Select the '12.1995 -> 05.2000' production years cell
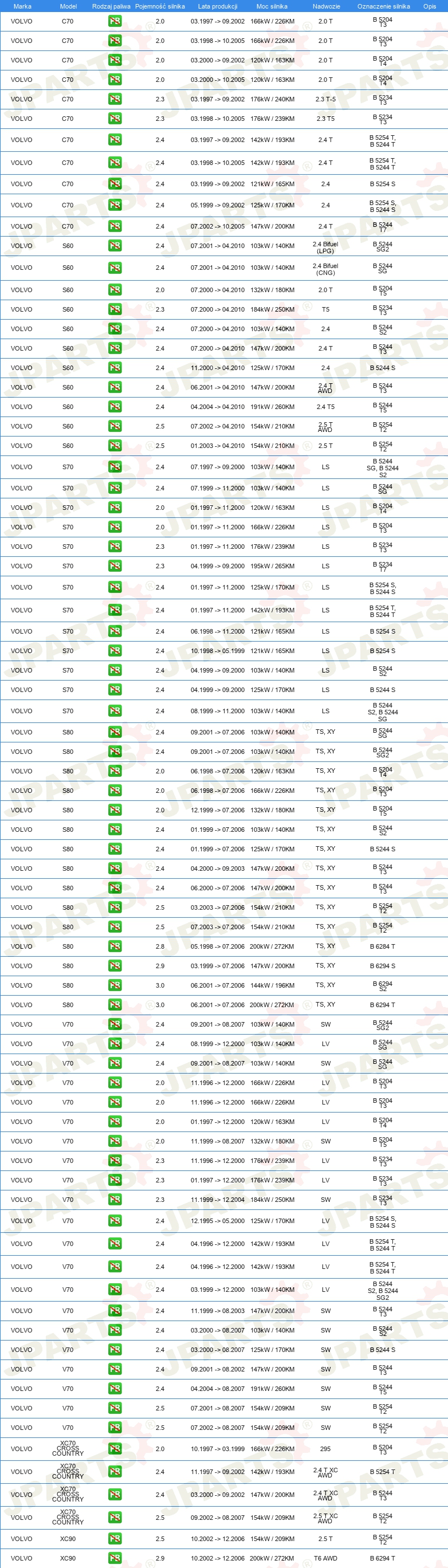 point(217,1221)
